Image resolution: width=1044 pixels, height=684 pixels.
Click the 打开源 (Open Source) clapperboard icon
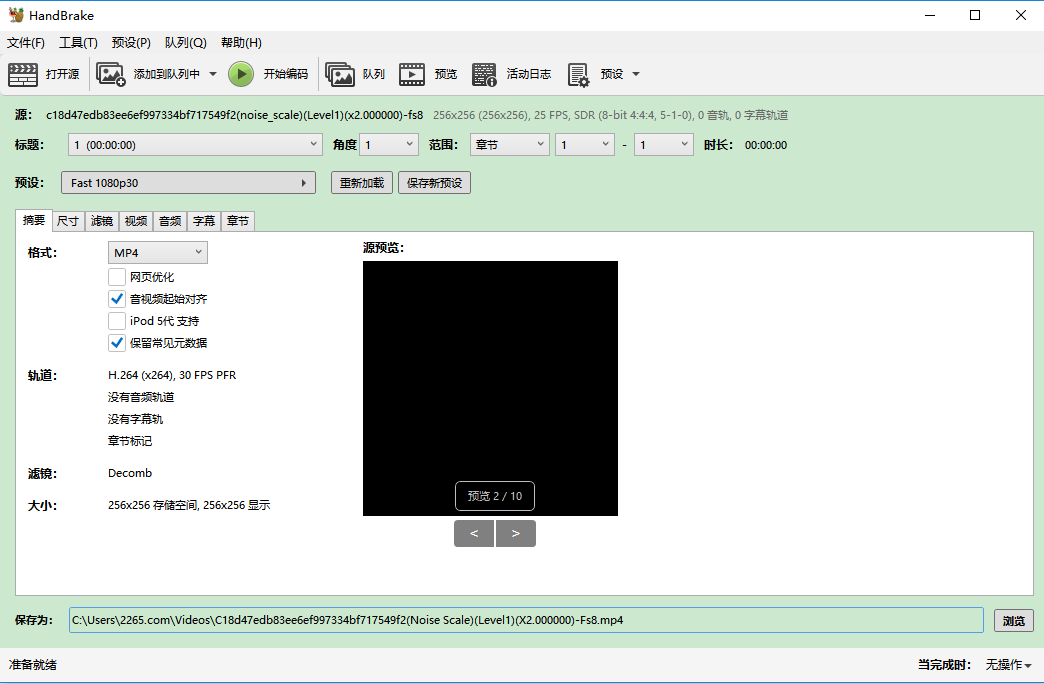tap(23, 74)
